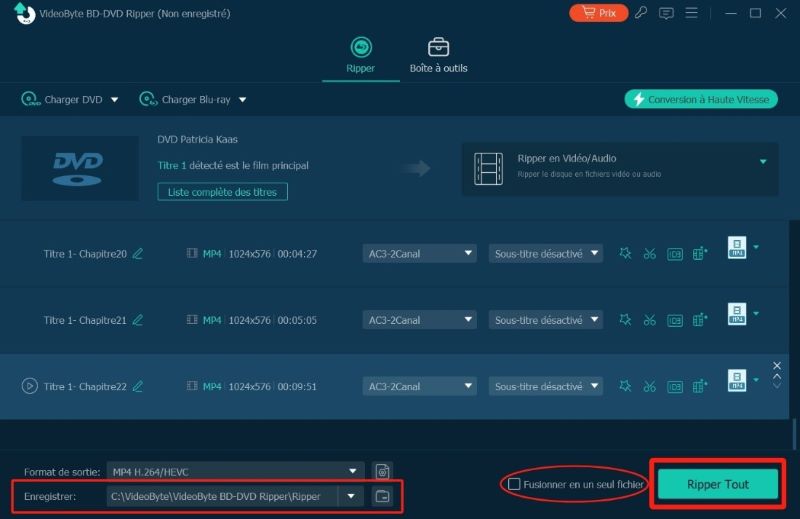800x519 pixels.
Task: Click the 00:09:51 duration text
Action: [x=297, y=386]
